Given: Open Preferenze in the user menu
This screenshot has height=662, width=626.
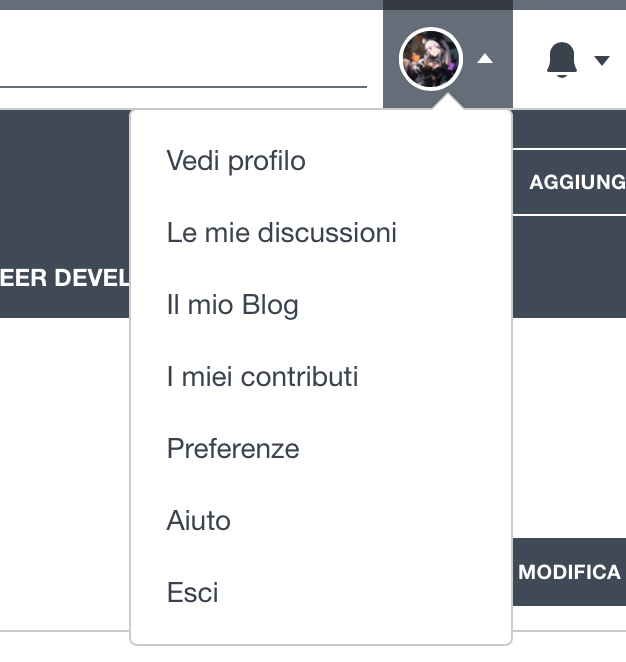Looking at the screenshot, I should click(233, 448).
